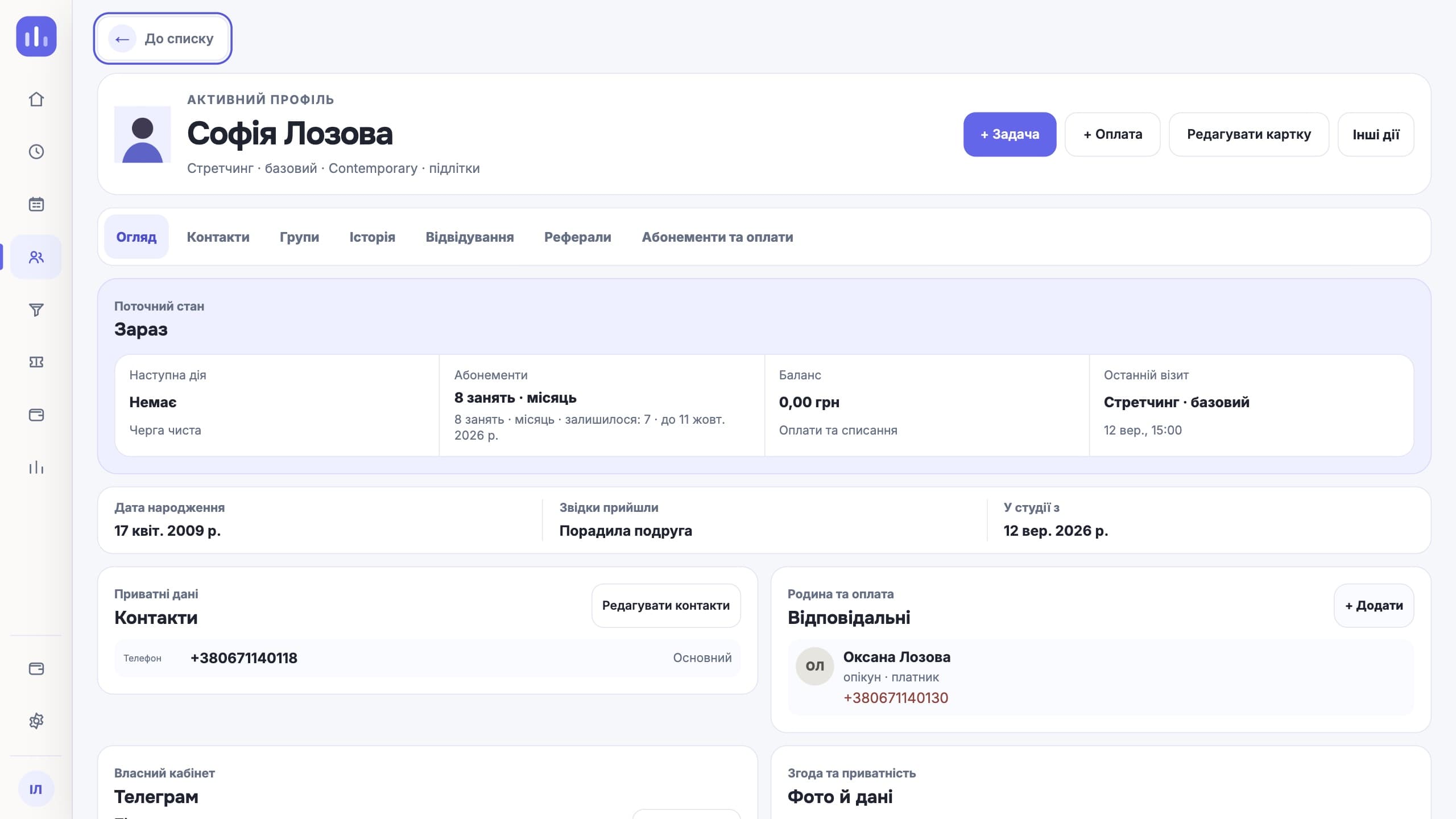Switch to the Огляд tab
This screenshot has width=1456, height=819.
click(136, 237)
